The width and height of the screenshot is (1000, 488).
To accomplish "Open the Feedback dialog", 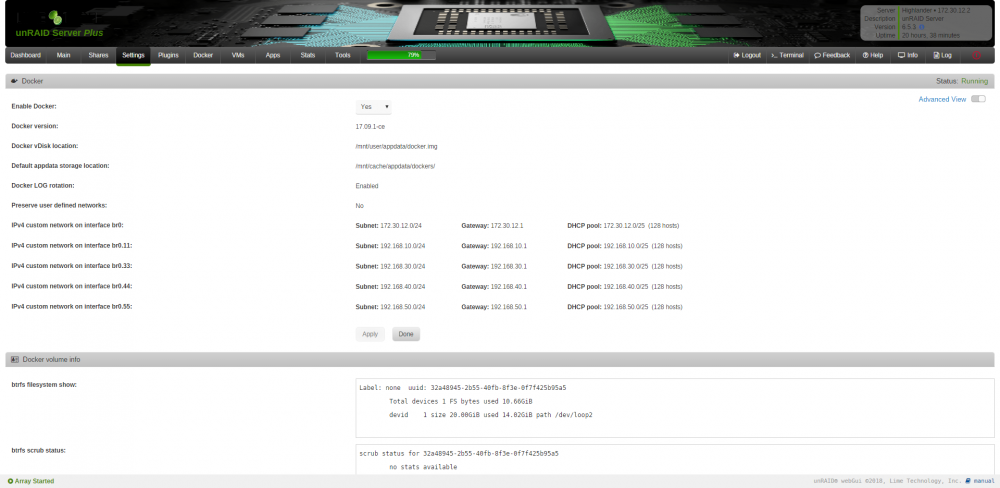I will [832, 55].
